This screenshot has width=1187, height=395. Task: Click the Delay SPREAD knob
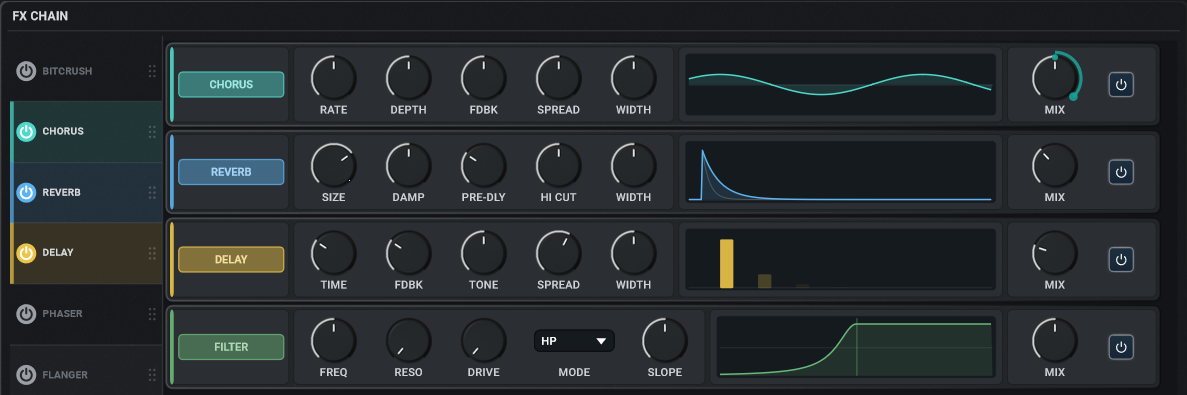coord(559,253)
